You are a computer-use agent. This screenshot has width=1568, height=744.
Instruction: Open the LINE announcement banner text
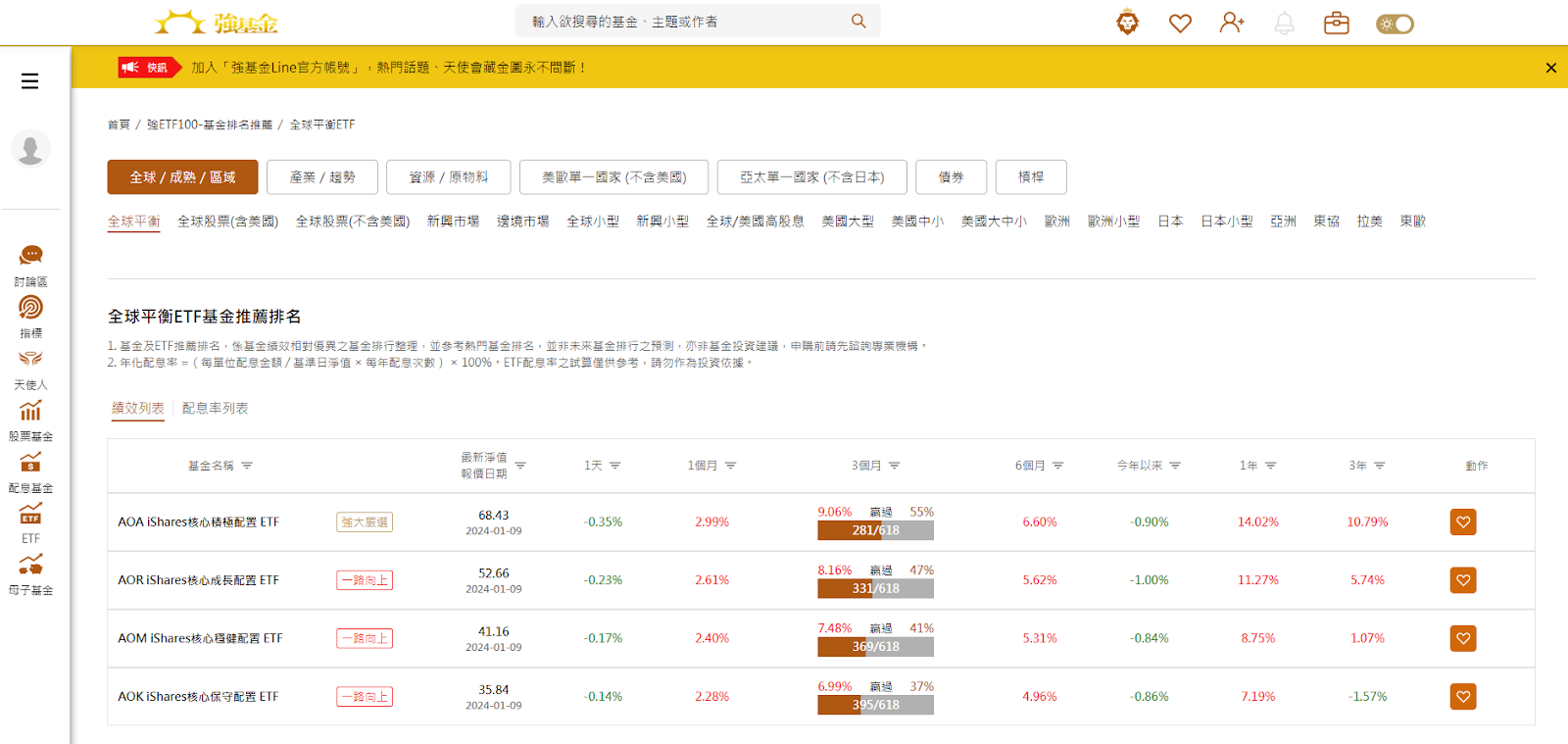[x=388, y=68]
